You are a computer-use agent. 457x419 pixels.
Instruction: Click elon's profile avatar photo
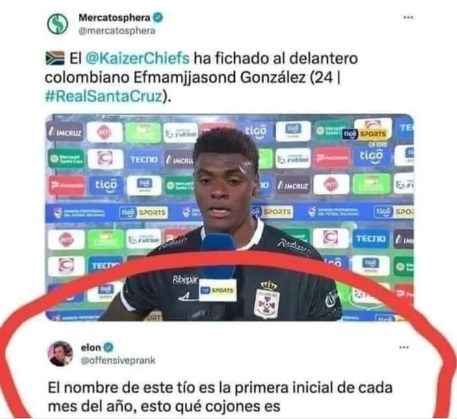click(60, 354)
